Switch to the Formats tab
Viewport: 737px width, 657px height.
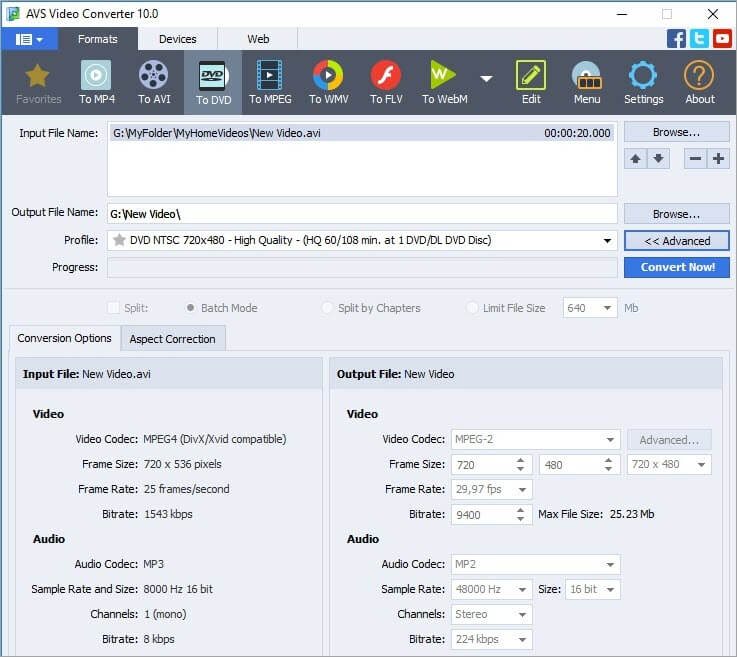[98, 39]
